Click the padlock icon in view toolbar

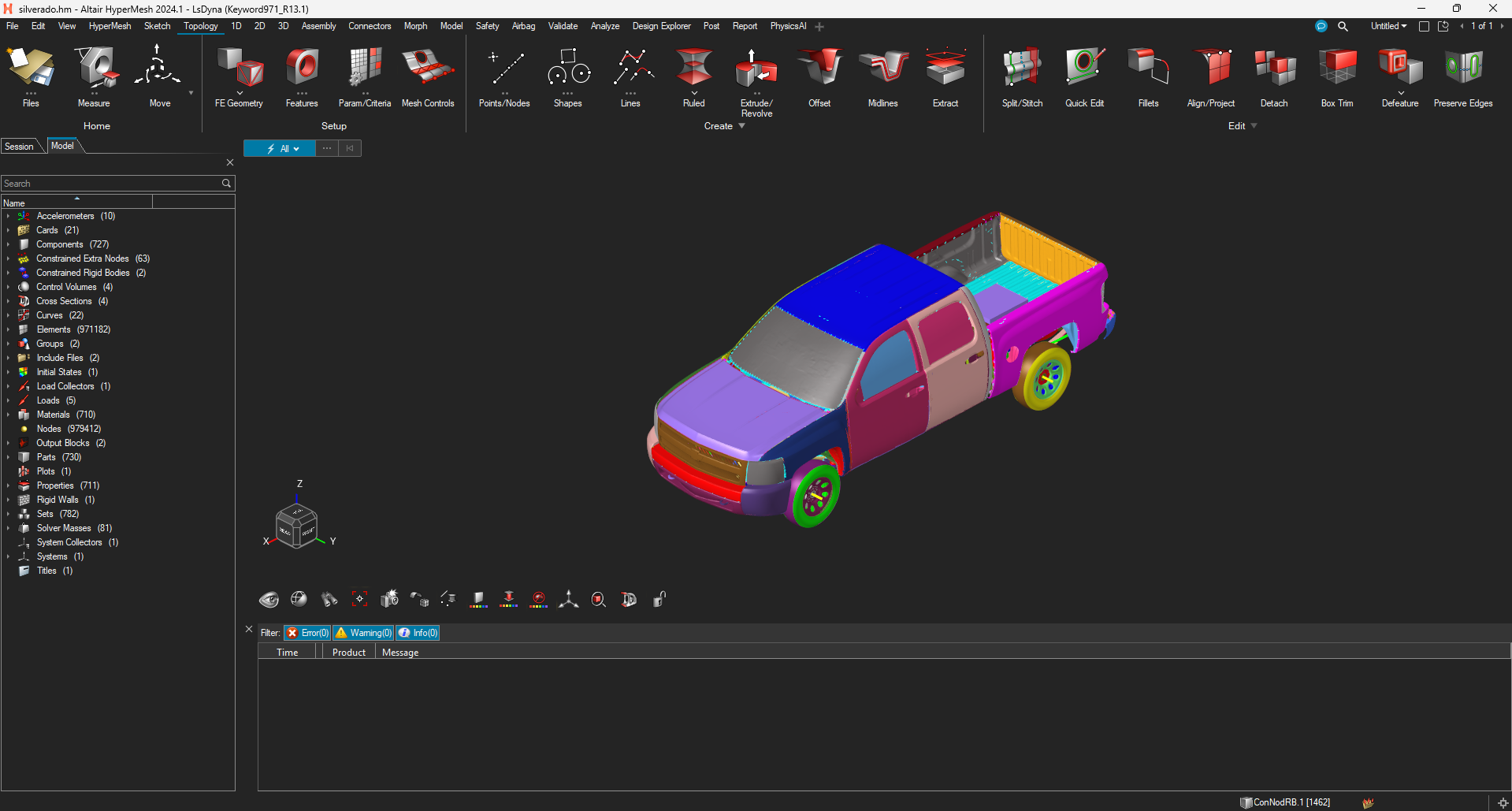click(659, 600)
